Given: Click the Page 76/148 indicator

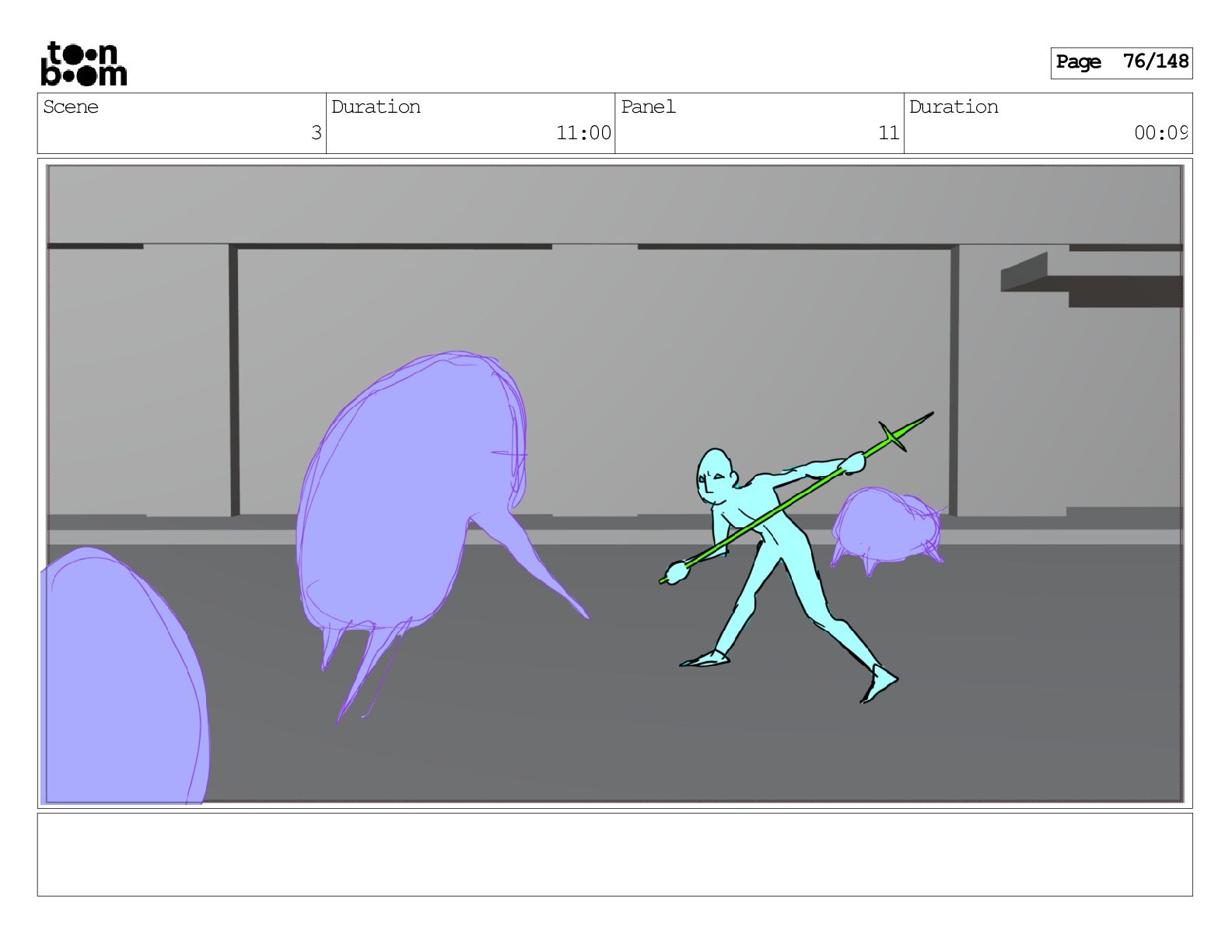Looking at the screenshot, I should coord(1121,62).
